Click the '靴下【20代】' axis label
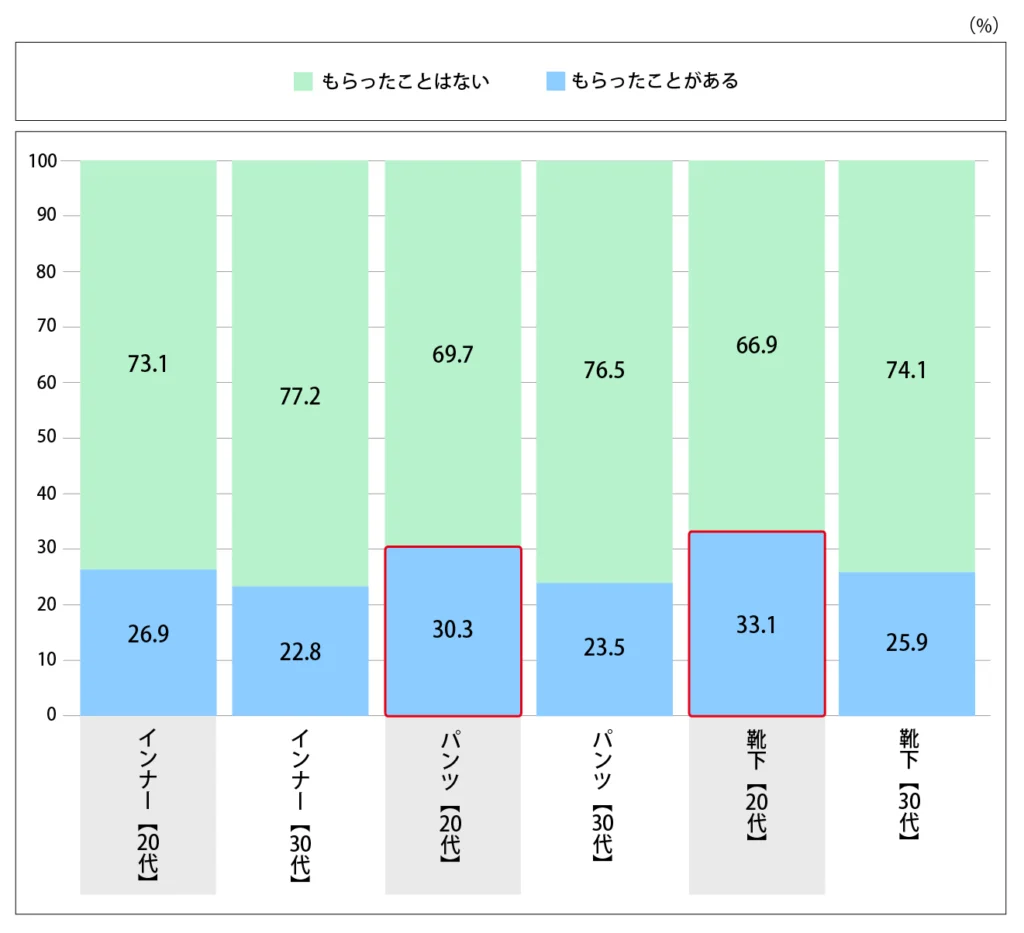The image size is (1024, 933). coord(756,784)
